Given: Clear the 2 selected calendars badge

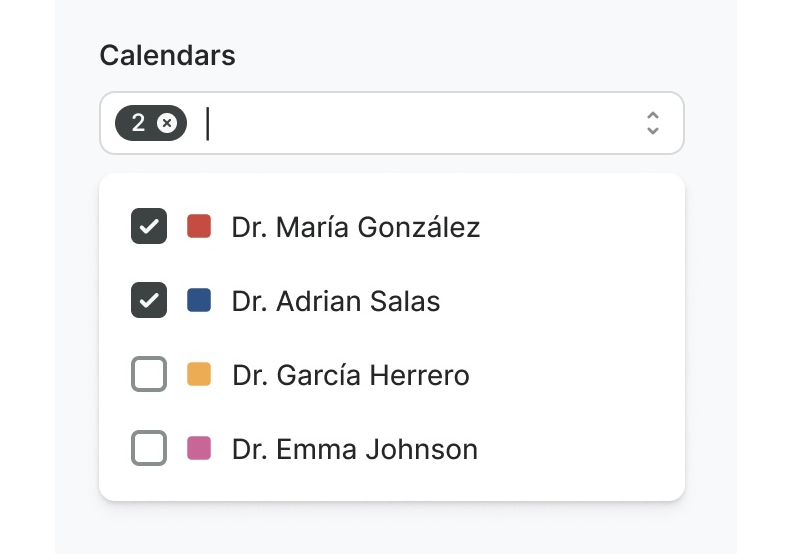Looking at the screenshot, I should tap(167, 123).
